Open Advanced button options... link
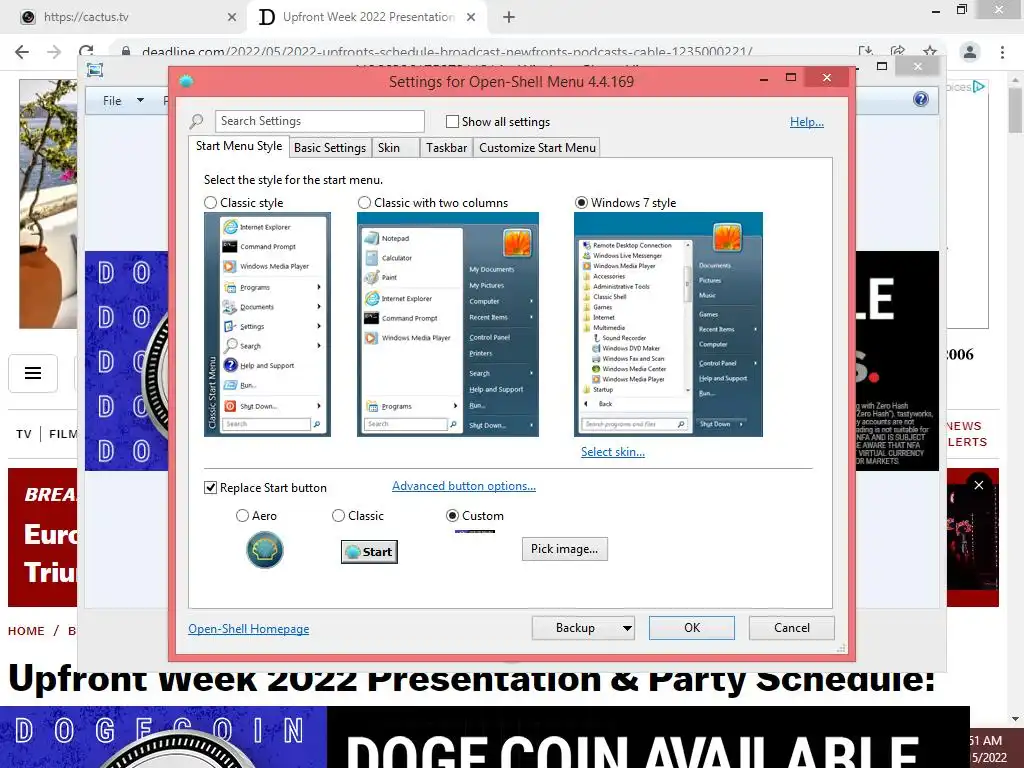The width and height of the screenshot is (1024, 768). (464, 486)
